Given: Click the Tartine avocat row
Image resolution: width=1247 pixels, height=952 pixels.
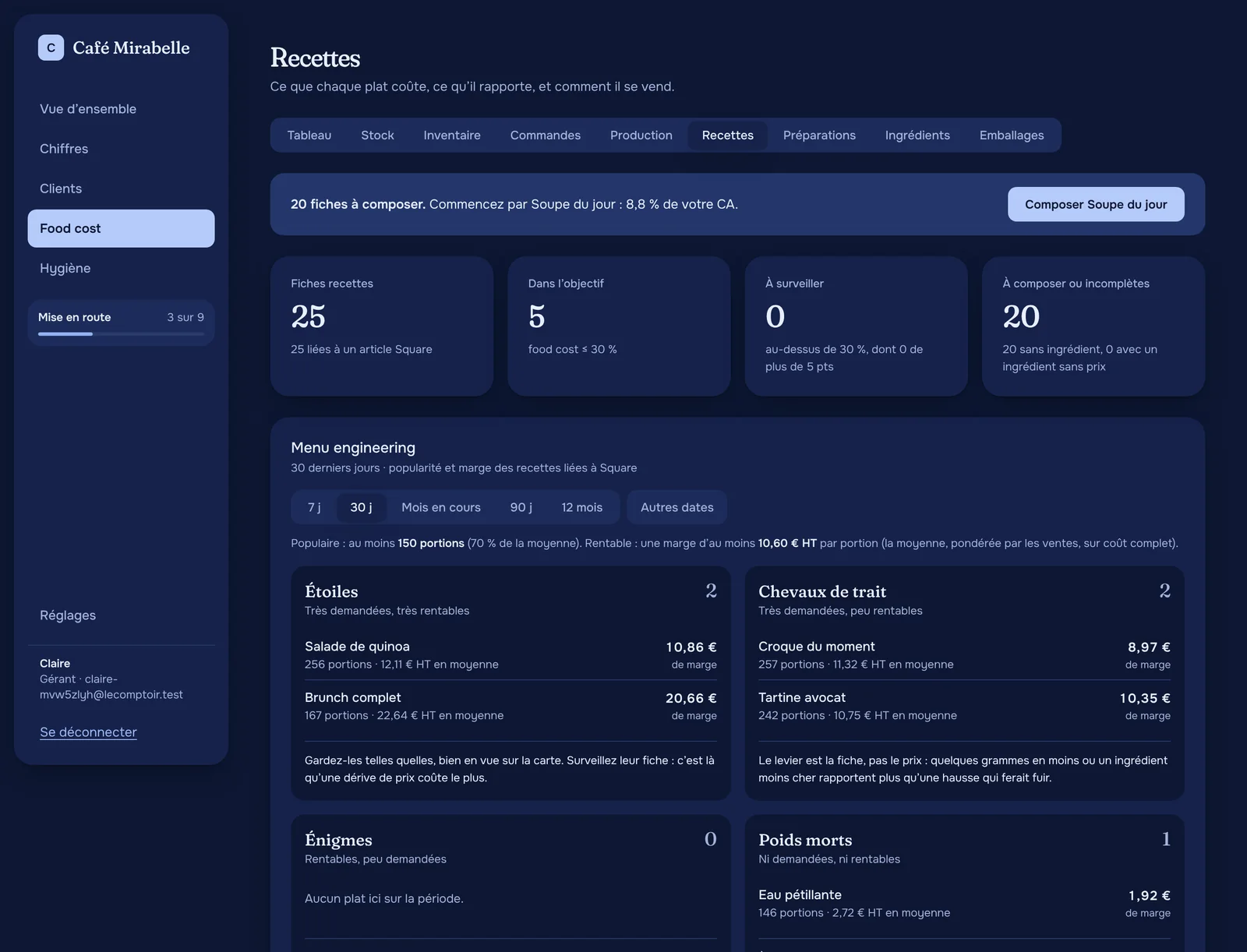Looking at the screenshot, I should (964, 707).
